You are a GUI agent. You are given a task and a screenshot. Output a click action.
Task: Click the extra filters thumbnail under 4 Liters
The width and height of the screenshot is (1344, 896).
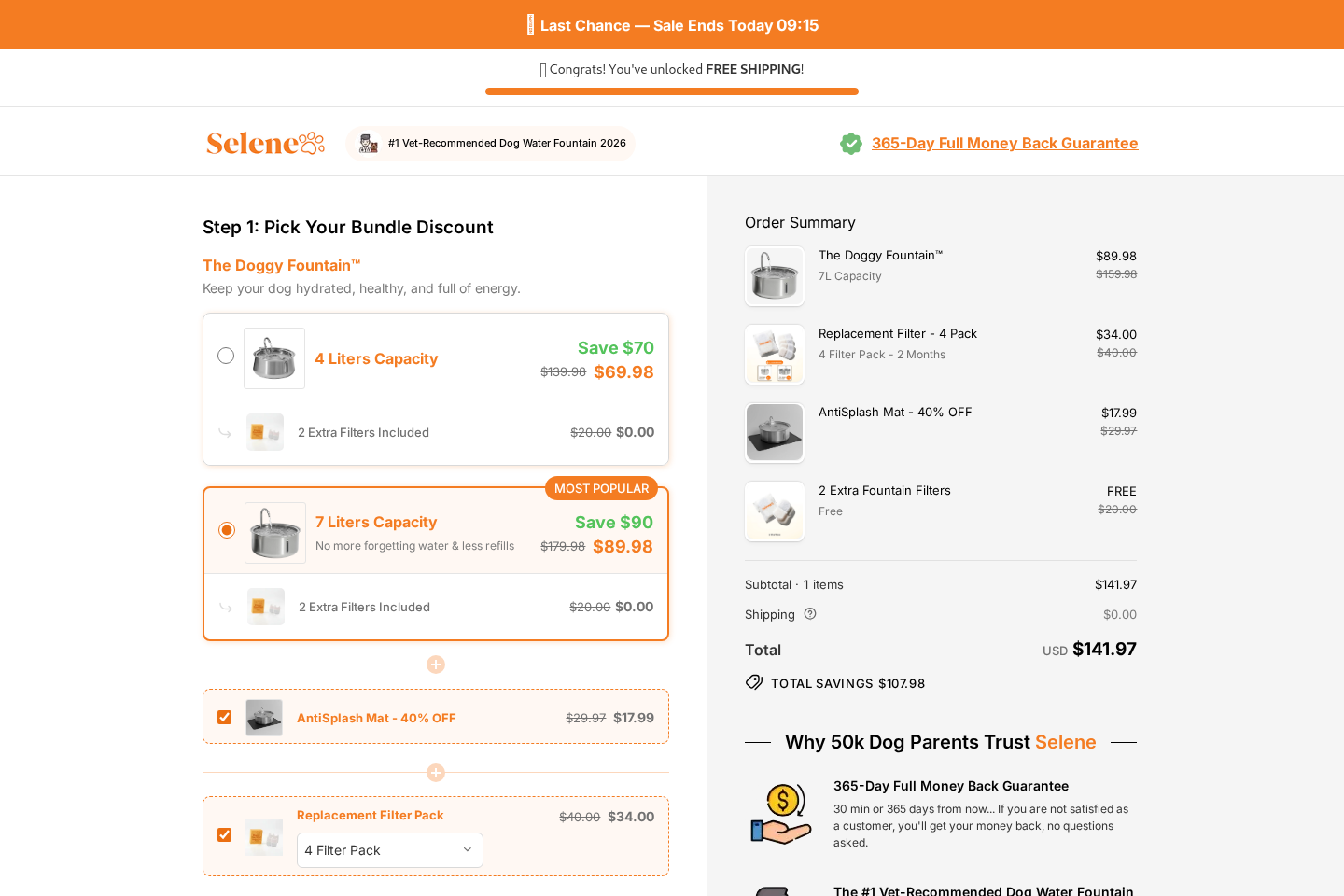(265, 432)
